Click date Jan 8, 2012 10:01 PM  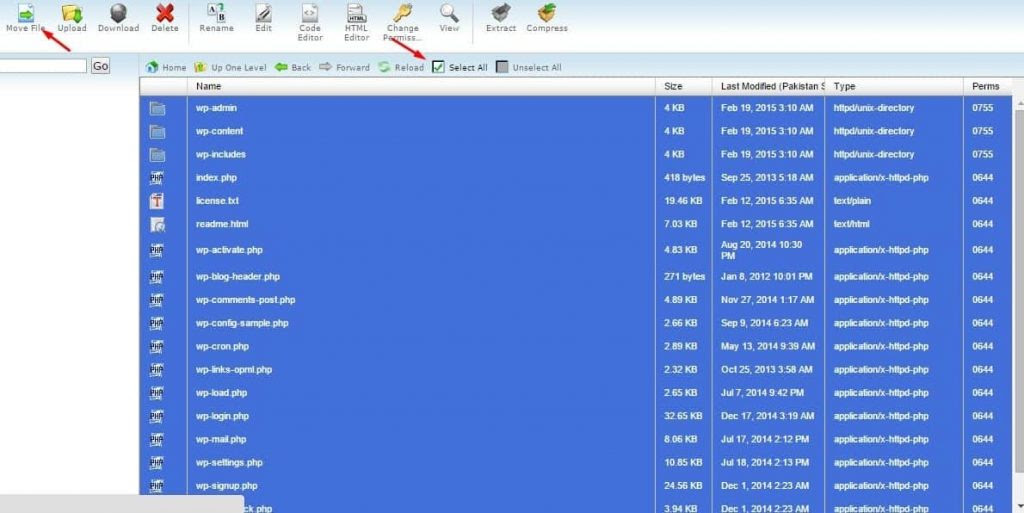pos(767,277)
